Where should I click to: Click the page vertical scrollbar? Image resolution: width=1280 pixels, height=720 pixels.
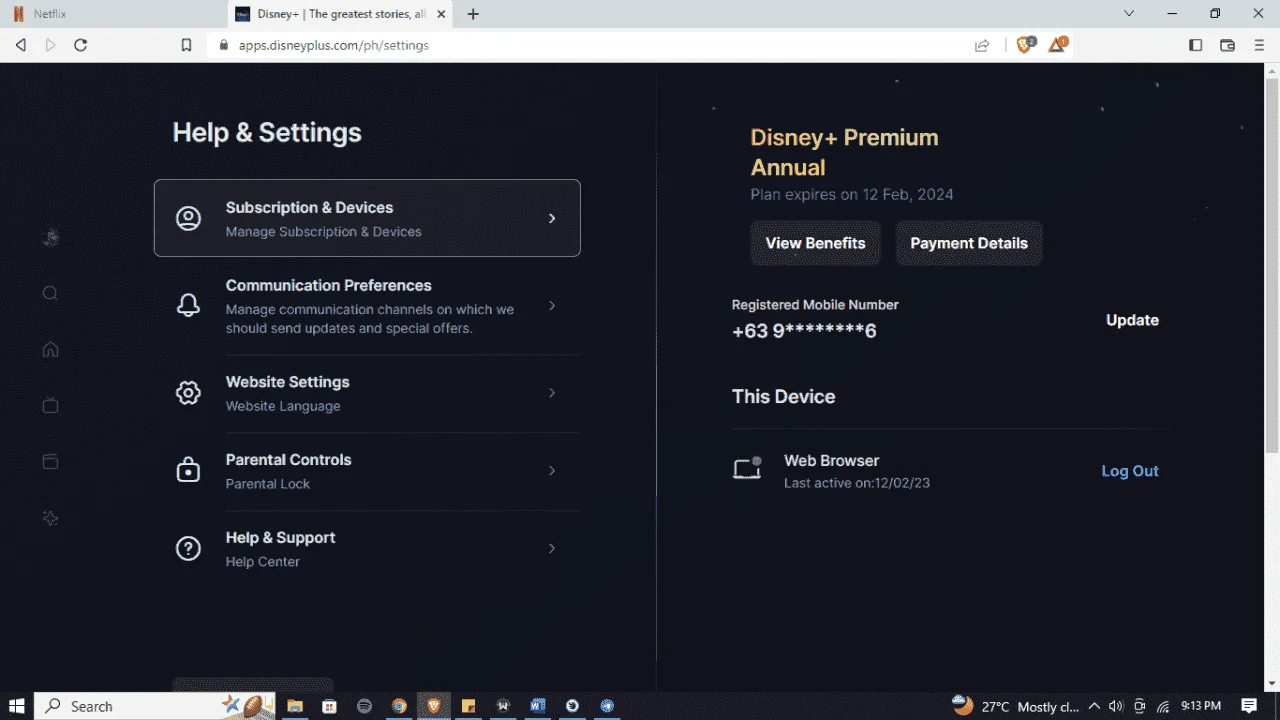[1272, 265]
